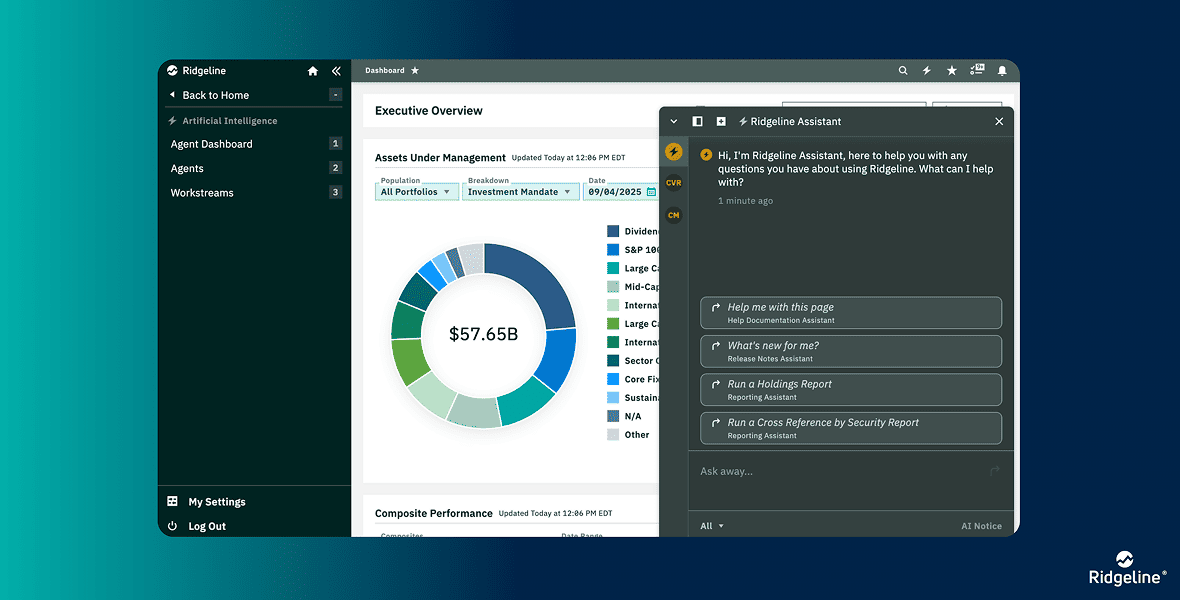Image resolution: width=1180 pixels, height=600 pixels.
Task: Click the Dividend legend color swatch
Action: (x=613, y=231)
